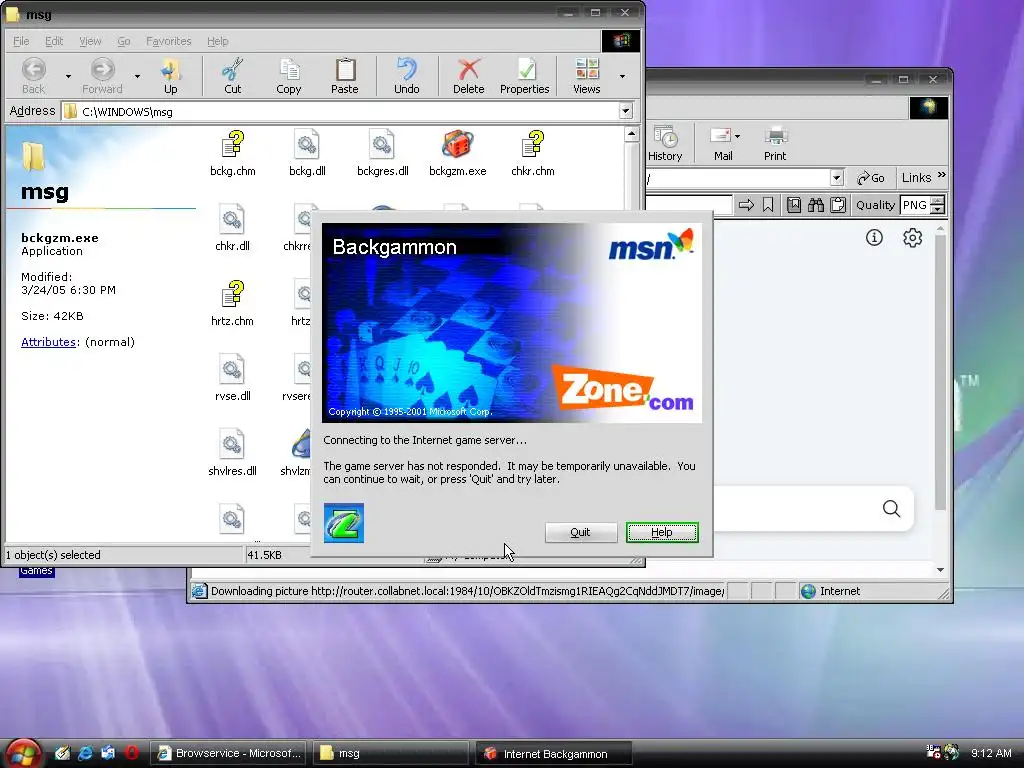Click the binoculars find icon
The height and width of the screenshot is (768, 1024).
coord(816,205)
